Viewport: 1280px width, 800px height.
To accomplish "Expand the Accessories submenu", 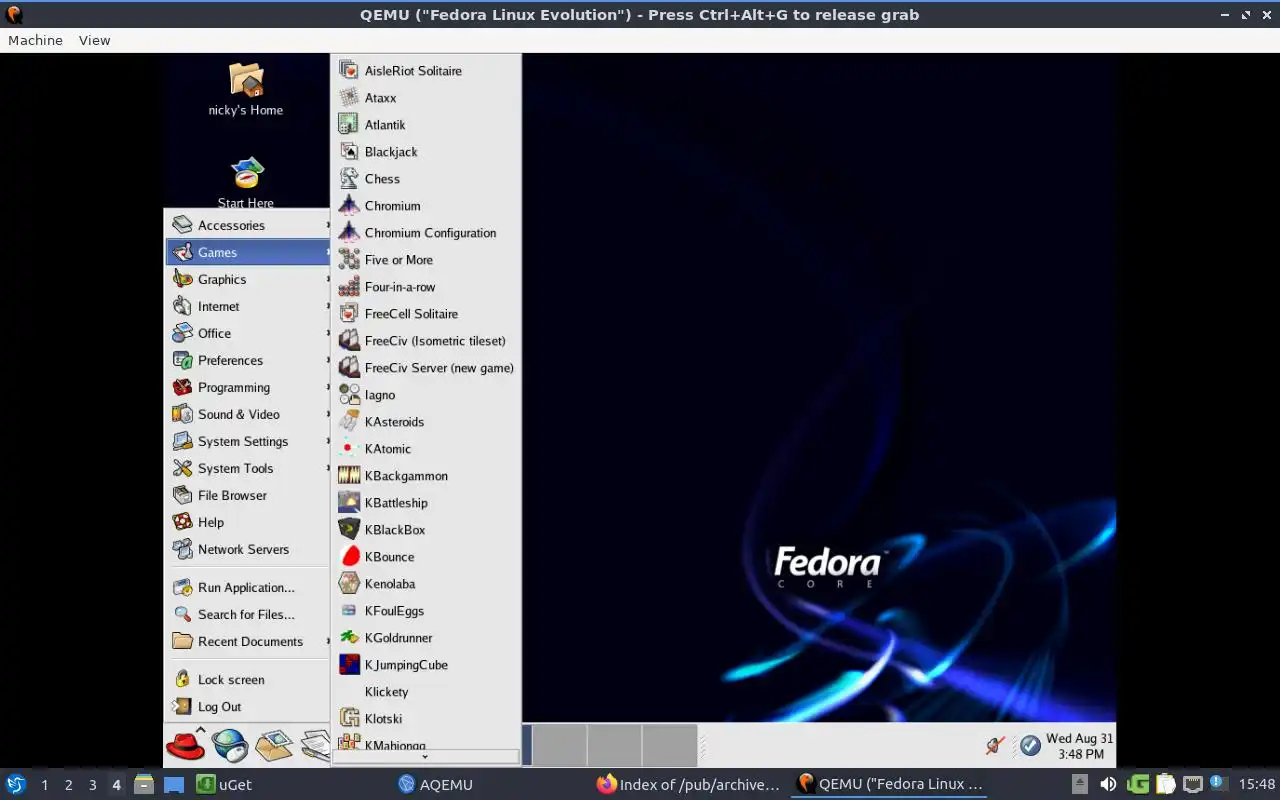I will [x=248, y=226].
